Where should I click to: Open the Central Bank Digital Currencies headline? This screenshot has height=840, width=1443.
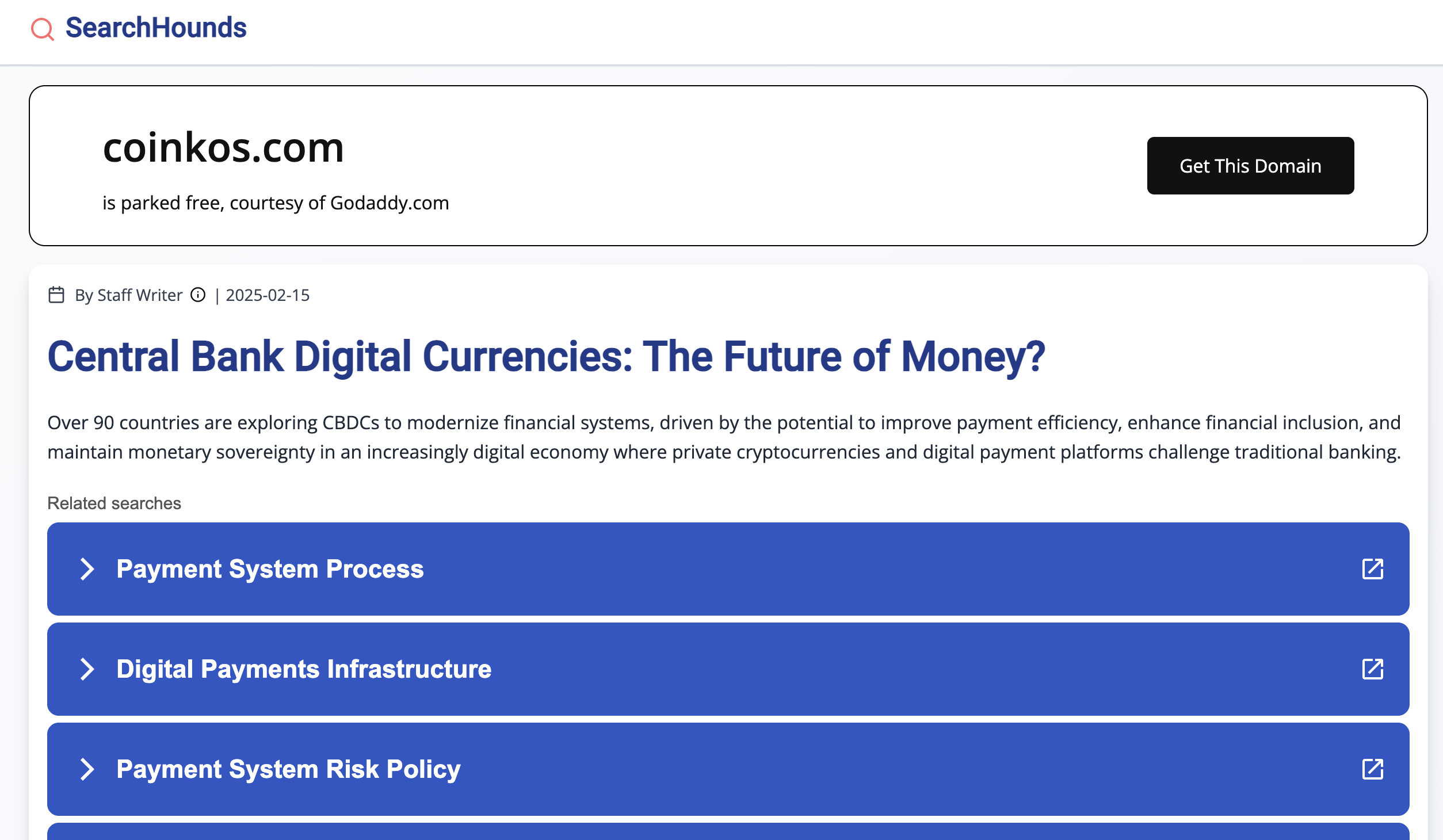pyautogui.click(x=546, y=357)
